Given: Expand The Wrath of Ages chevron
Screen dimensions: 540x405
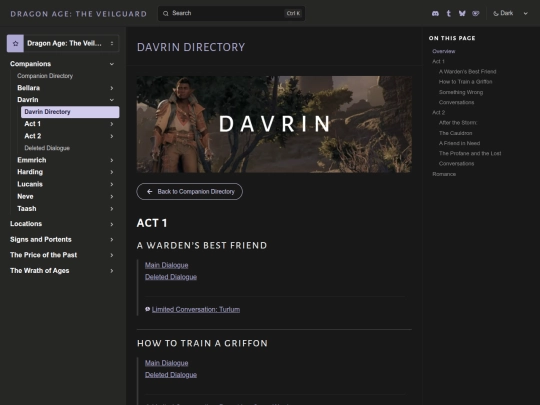Looking at the screenshot, I should [x=112, y=271].
